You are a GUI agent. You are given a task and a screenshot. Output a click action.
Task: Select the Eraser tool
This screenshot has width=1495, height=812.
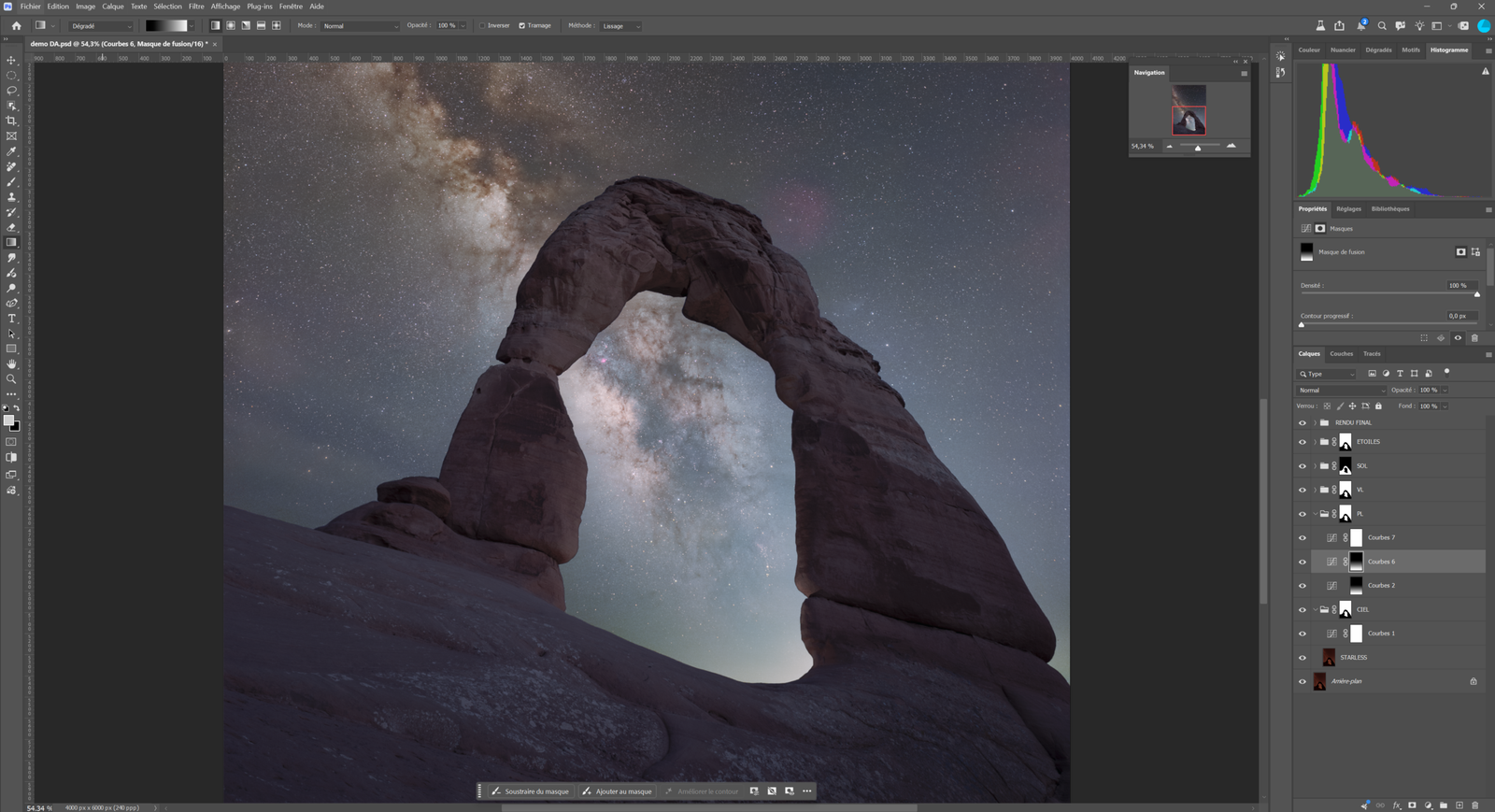11,227
